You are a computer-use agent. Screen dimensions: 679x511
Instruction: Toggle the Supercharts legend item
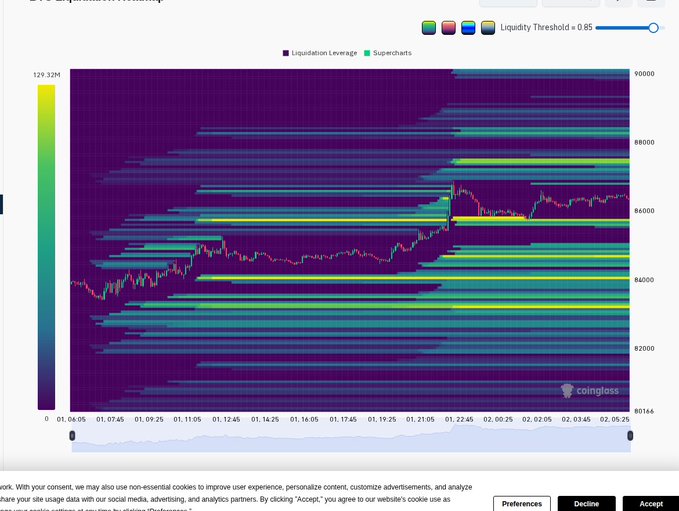[388, 53]
